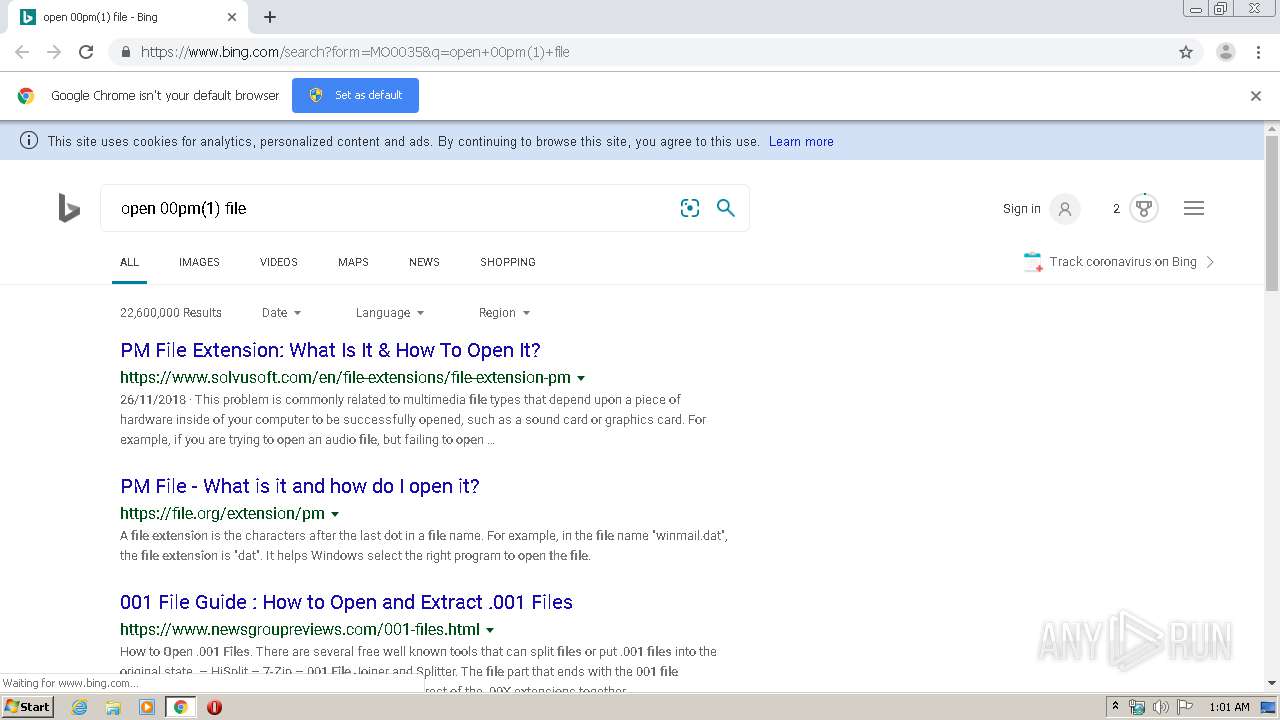
Task: Click the Windows Start button
Action: point(28,707)
